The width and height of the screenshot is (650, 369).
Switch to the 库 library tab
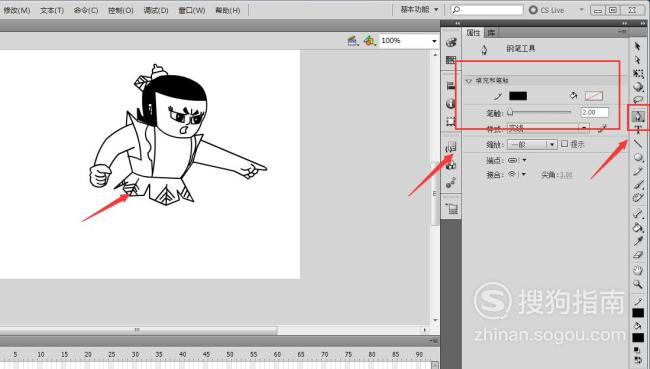[491, 32]
